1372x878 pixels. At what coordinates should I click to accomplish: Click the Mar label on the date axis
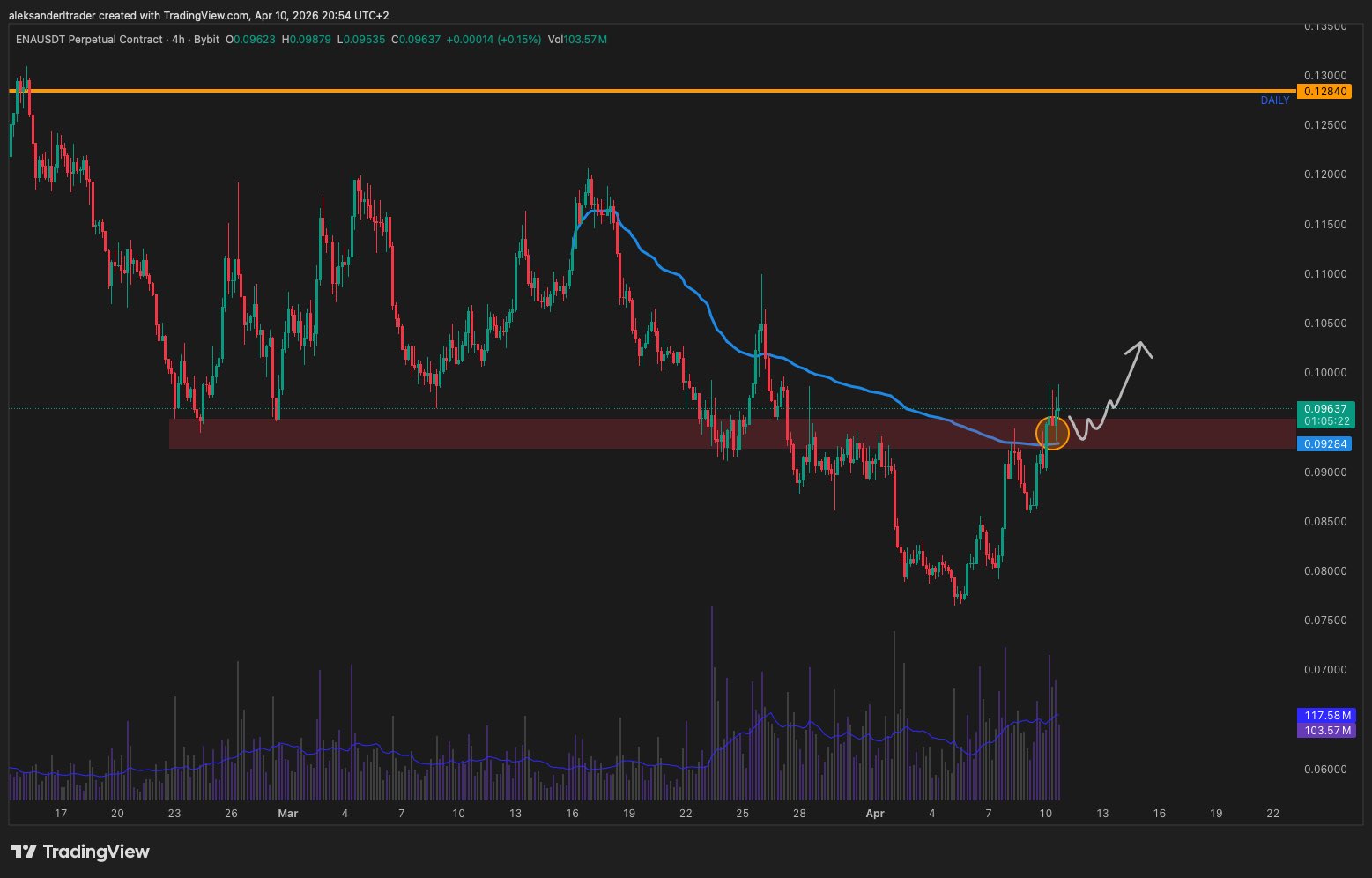[x=287, y=814]
